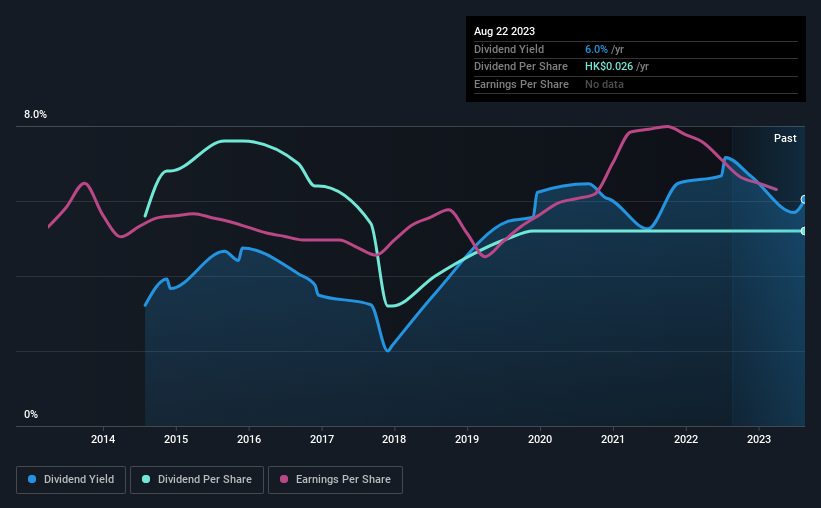
Task: Click the 6.0% Dividend Yield value in tooltip
Action: [596, 49]
